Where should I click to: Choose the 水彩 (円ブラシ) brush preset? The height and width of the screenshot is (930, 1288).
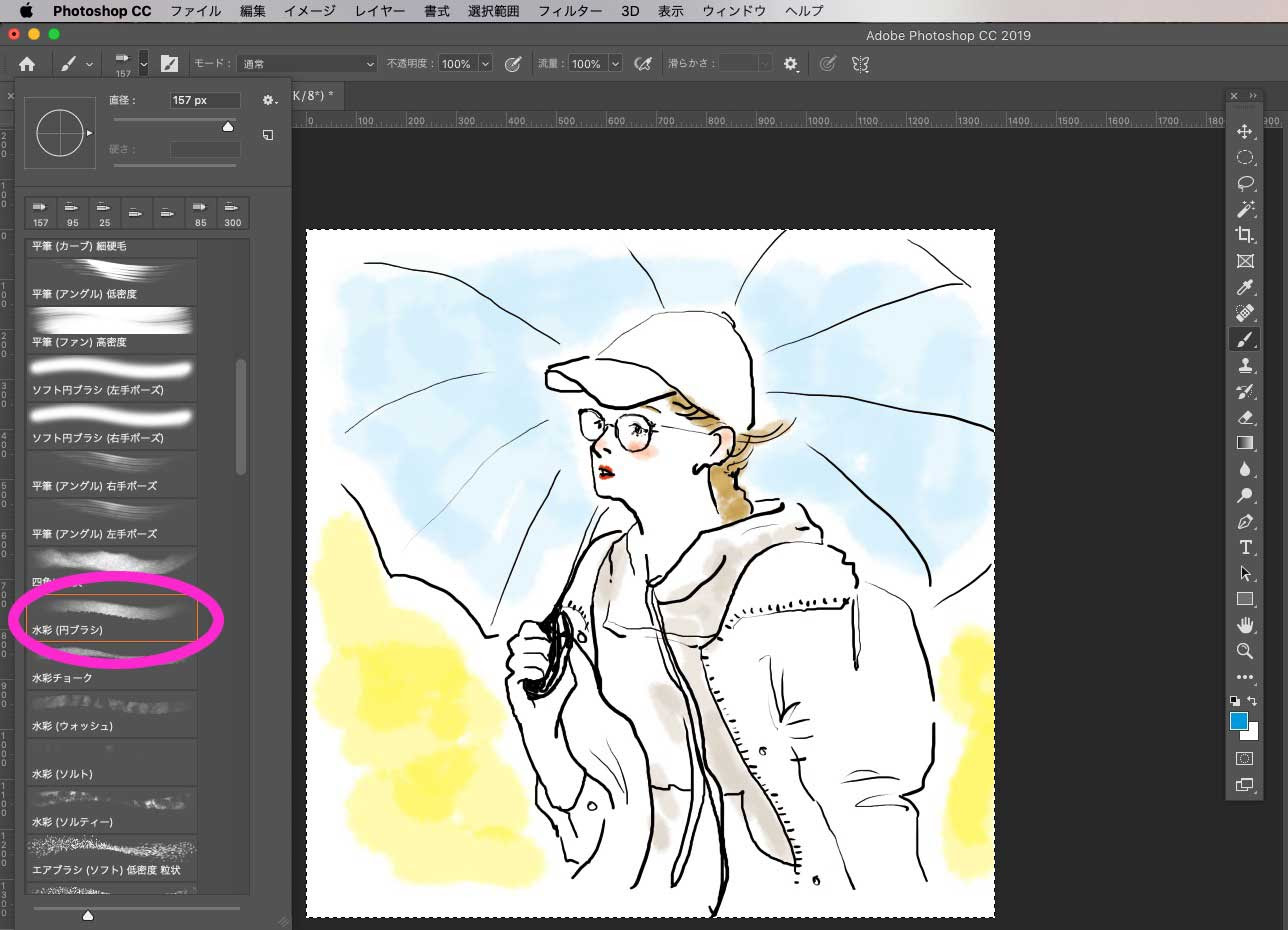111,618
